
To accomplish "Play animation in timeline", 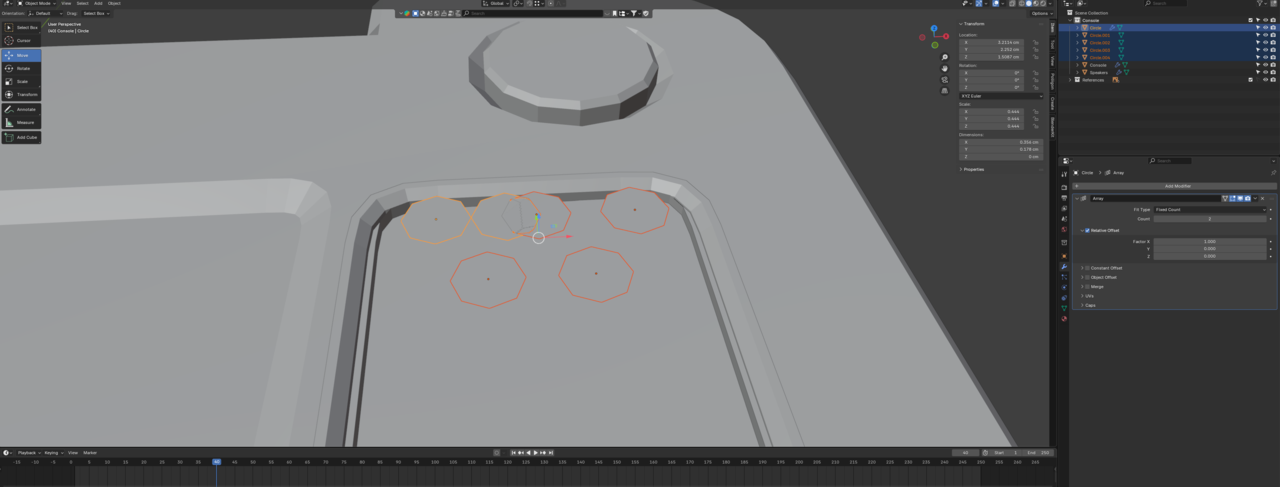I will (536, 453).
